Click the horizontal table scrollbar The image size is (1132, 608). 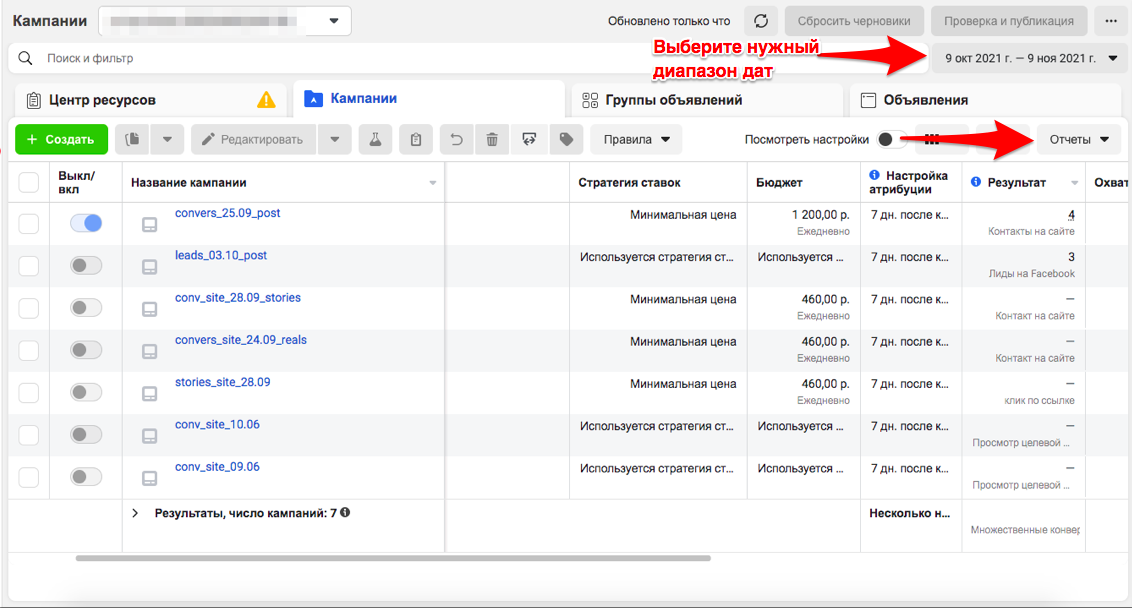point(393,558)
